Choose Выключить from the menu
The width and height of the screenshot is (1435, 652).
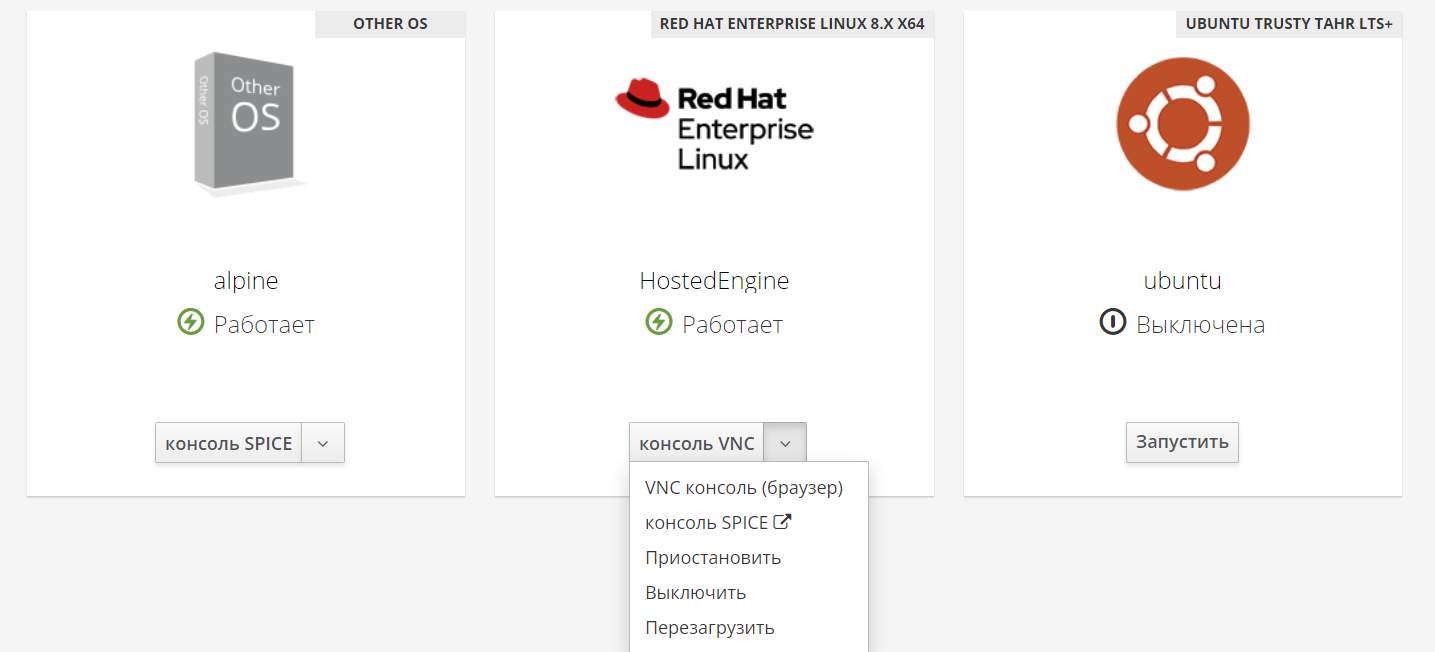point(749,593)
